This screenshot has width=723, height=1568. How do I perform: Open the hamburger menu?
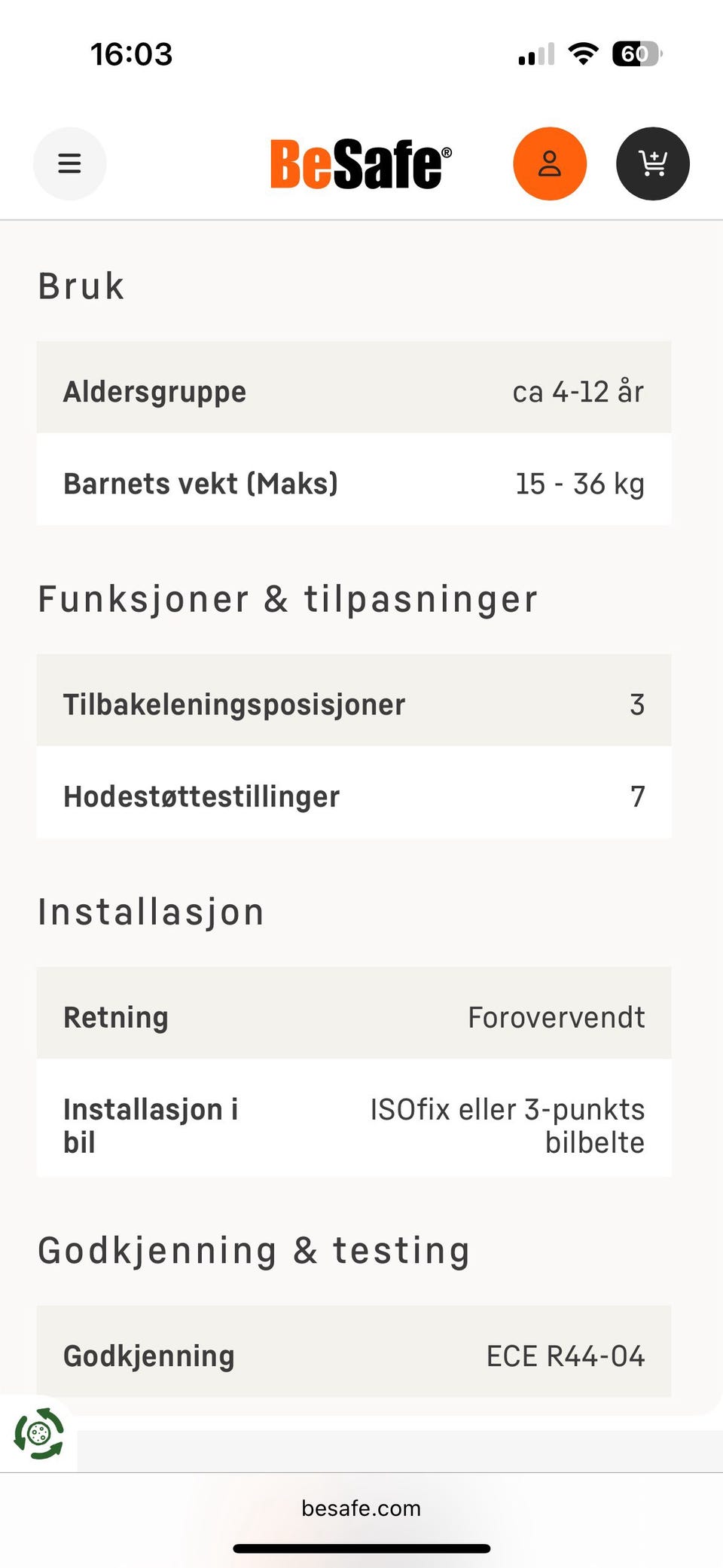pyautogui.click(x=69, y=164)
